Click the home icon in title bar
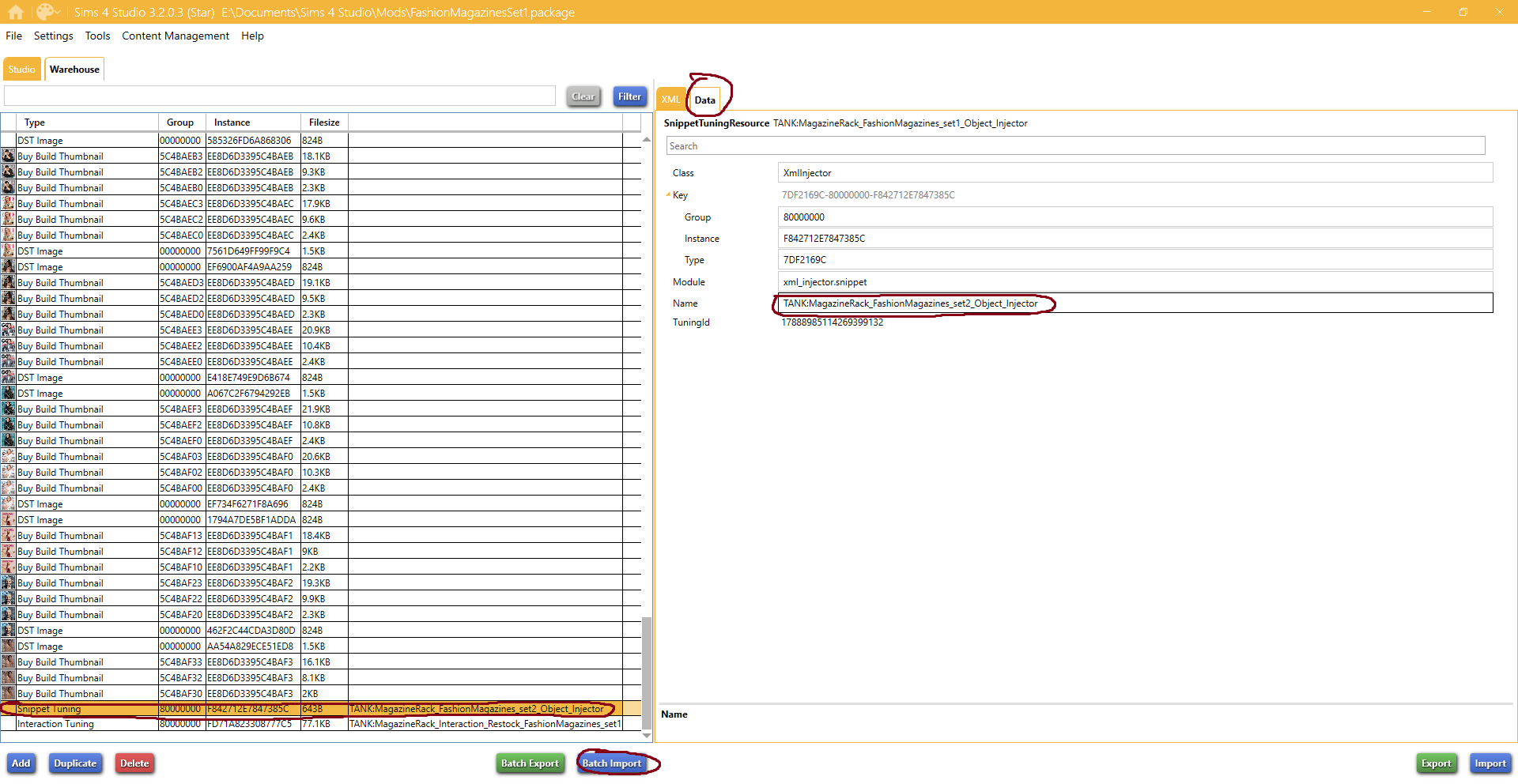This screenshot has height=784, width=1518. tap(16, 12)
